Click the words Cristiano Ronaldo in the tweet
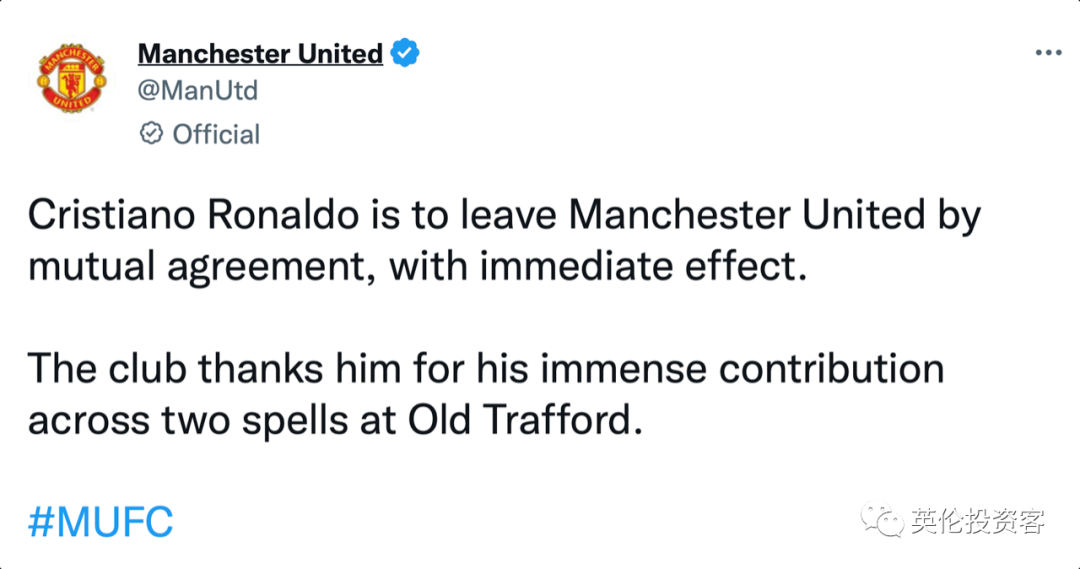The width and height of the screenshot is (1080, 569). (194, 216)
